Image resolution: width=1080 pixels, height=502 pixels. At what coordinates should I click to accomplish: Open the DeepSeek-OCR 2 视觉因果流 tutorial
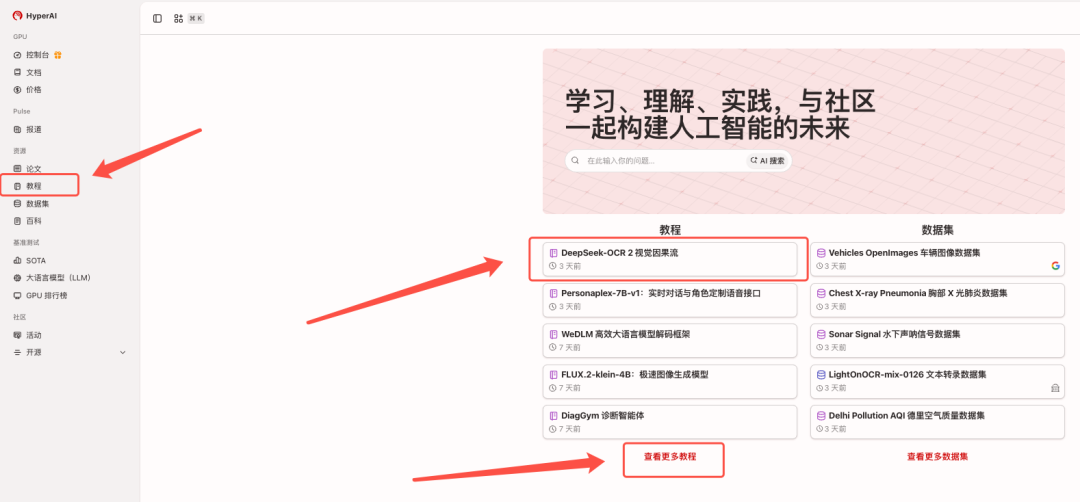pos(670,259)
